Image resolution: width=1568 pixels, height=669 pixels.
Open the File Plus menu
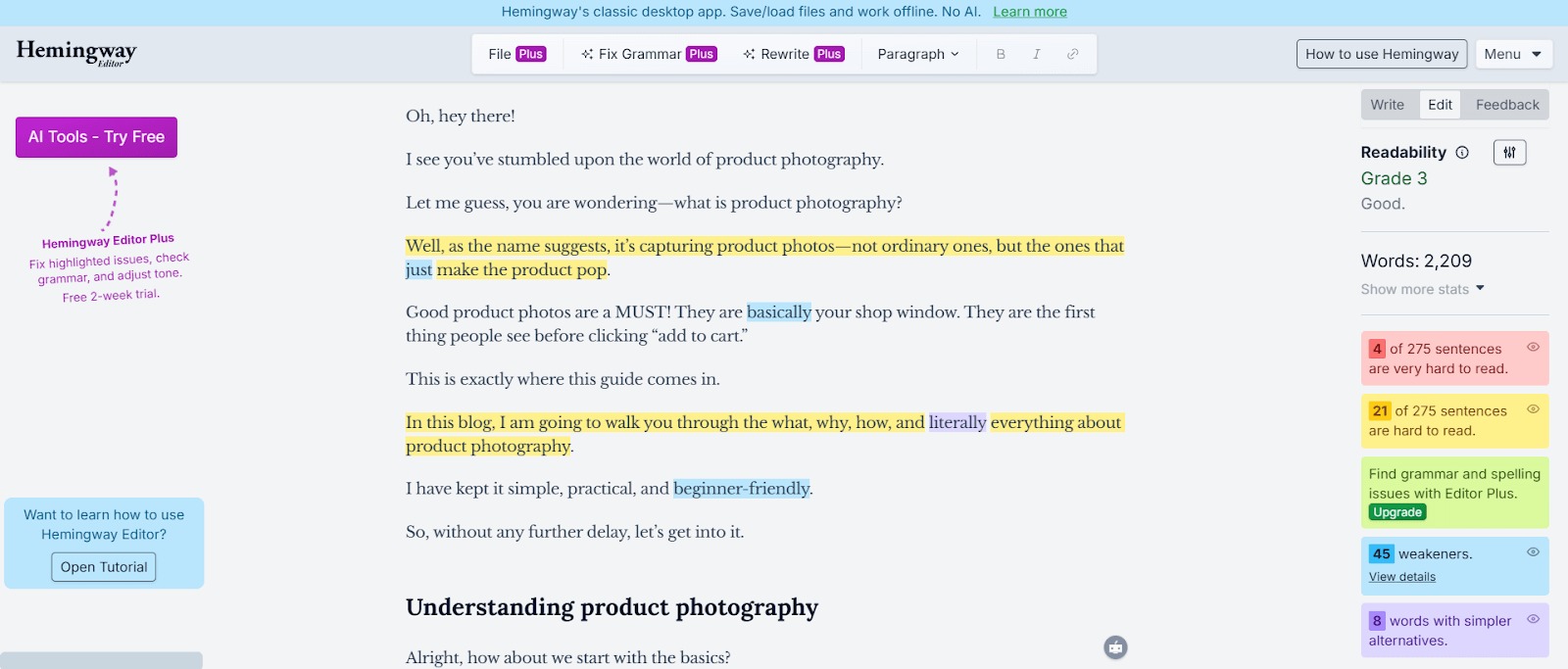517,54
